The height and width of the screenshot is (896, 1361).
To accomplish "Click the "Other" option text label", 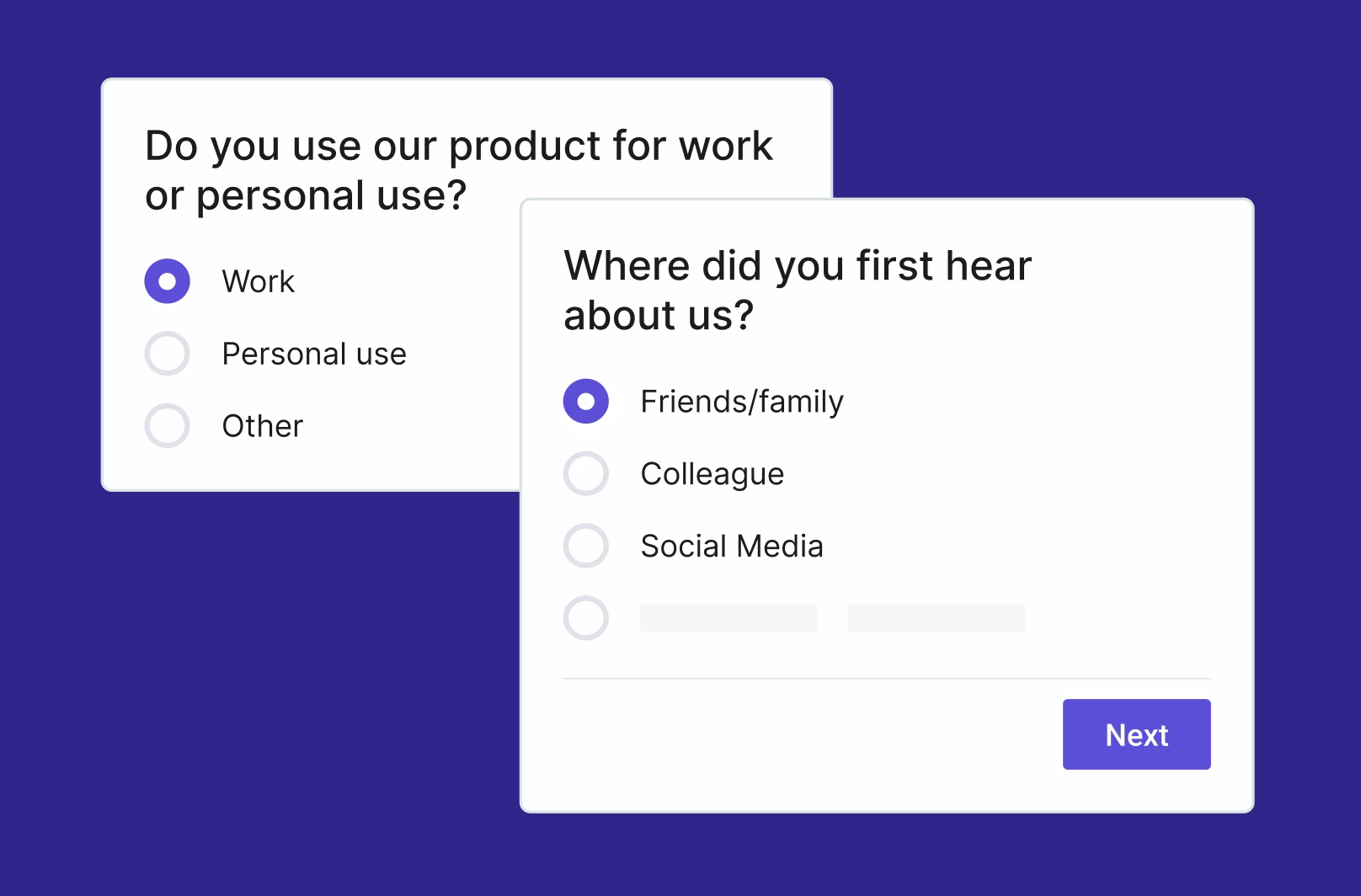I will tap(262, 426).
